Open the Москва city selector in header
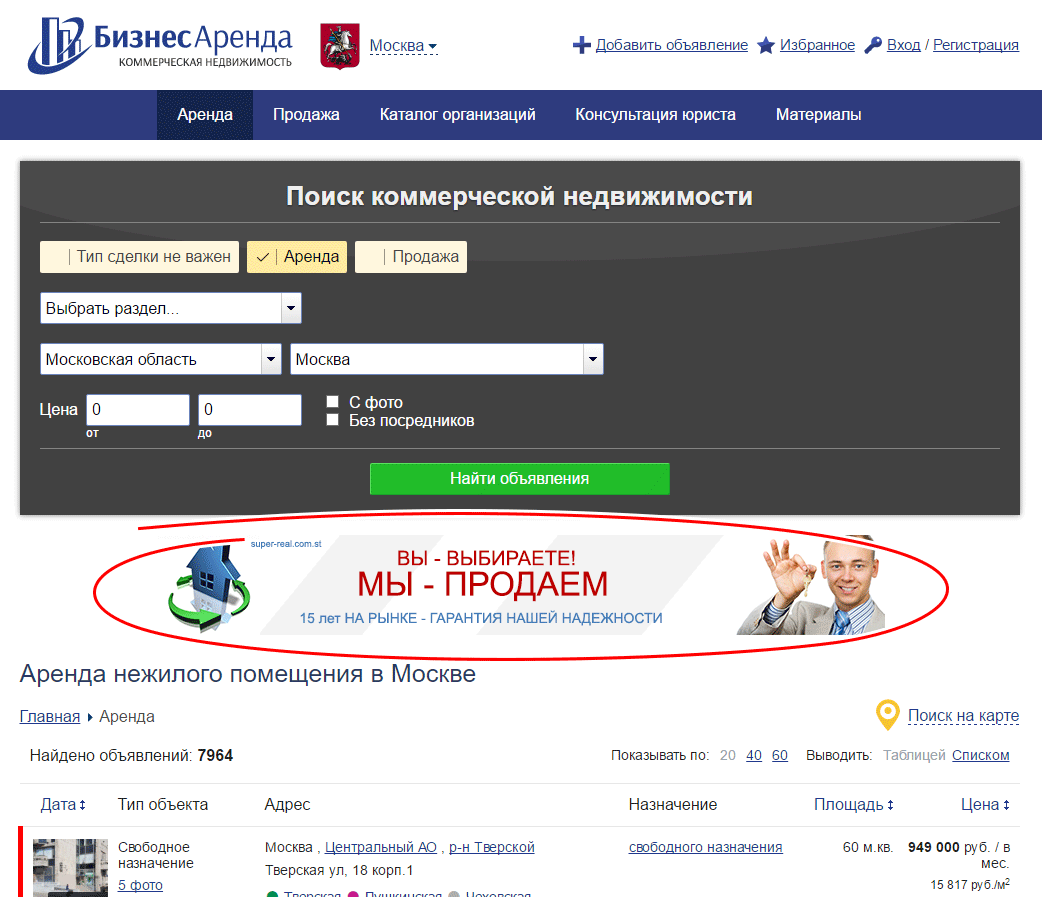 (403, 46)
